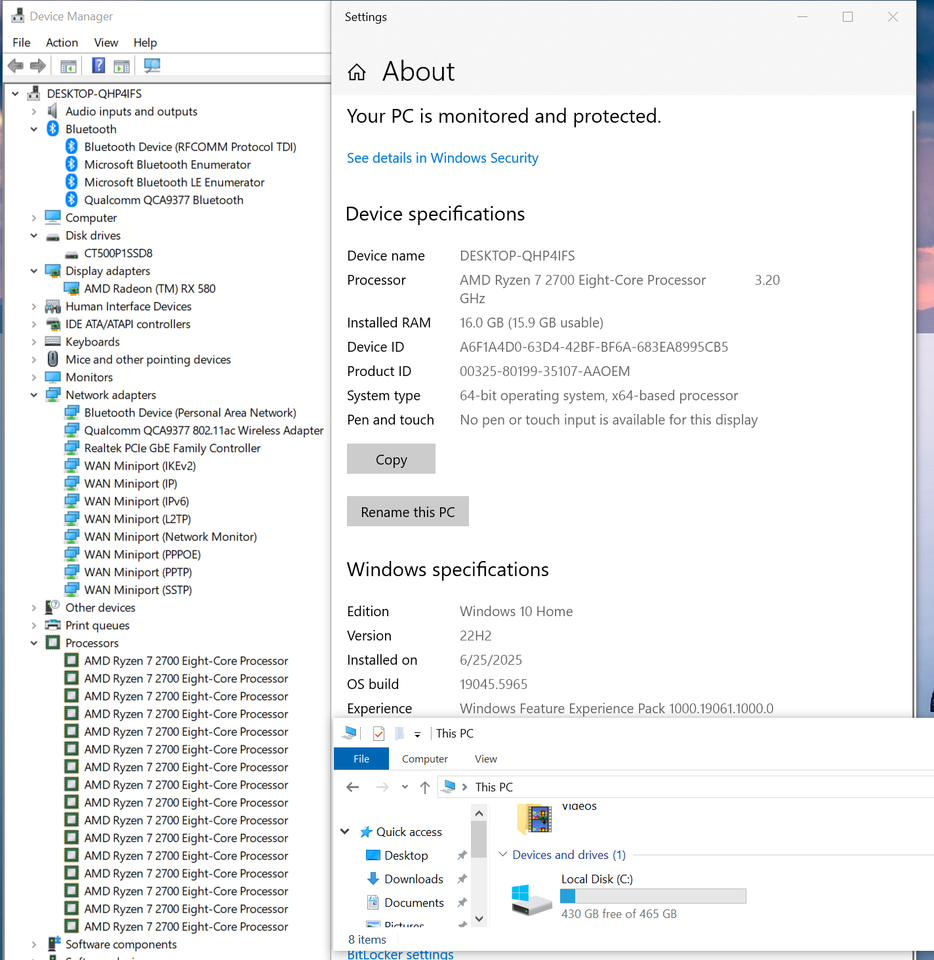Click the Copy button for device specifications
This screenshot has width=934, height=960.
coord(390,459)
